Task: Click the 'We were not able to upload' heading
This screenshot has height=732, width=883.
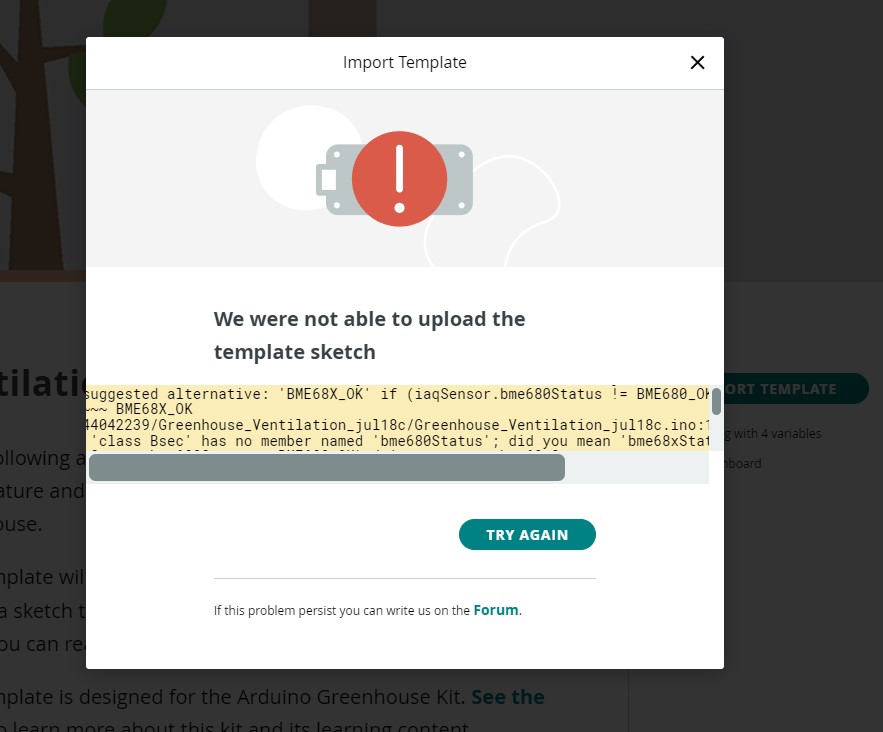Action: pos(369,336)
